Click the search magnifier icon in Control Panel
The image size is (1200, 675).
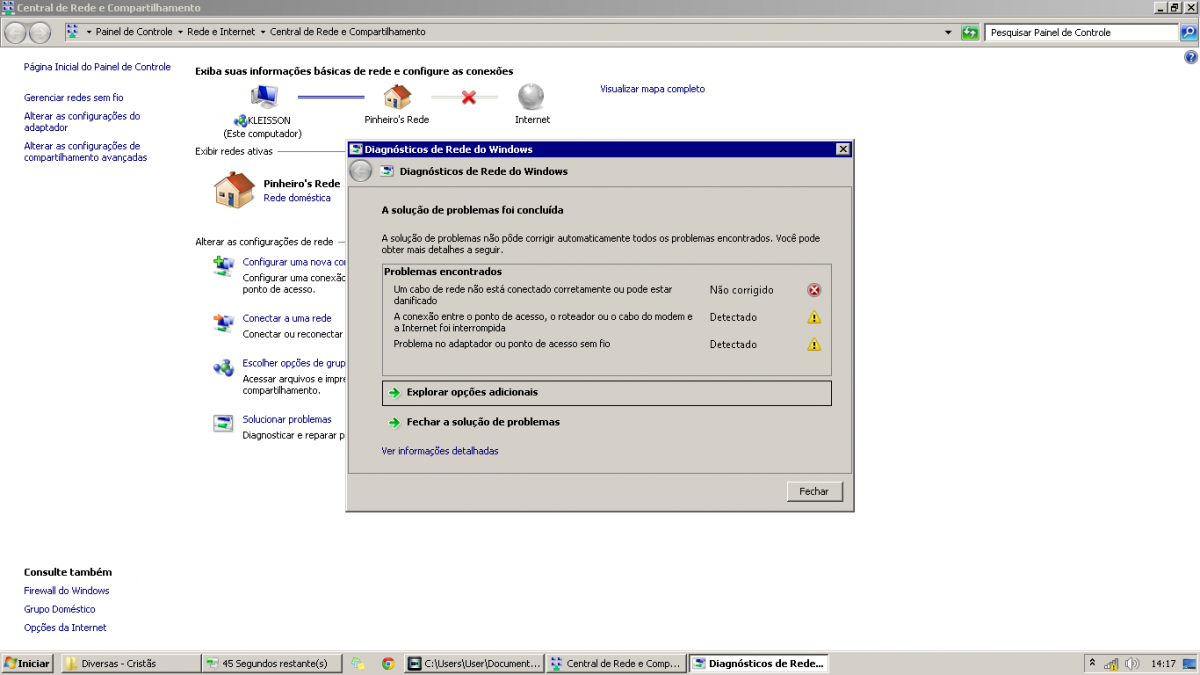coord(1189,32)
